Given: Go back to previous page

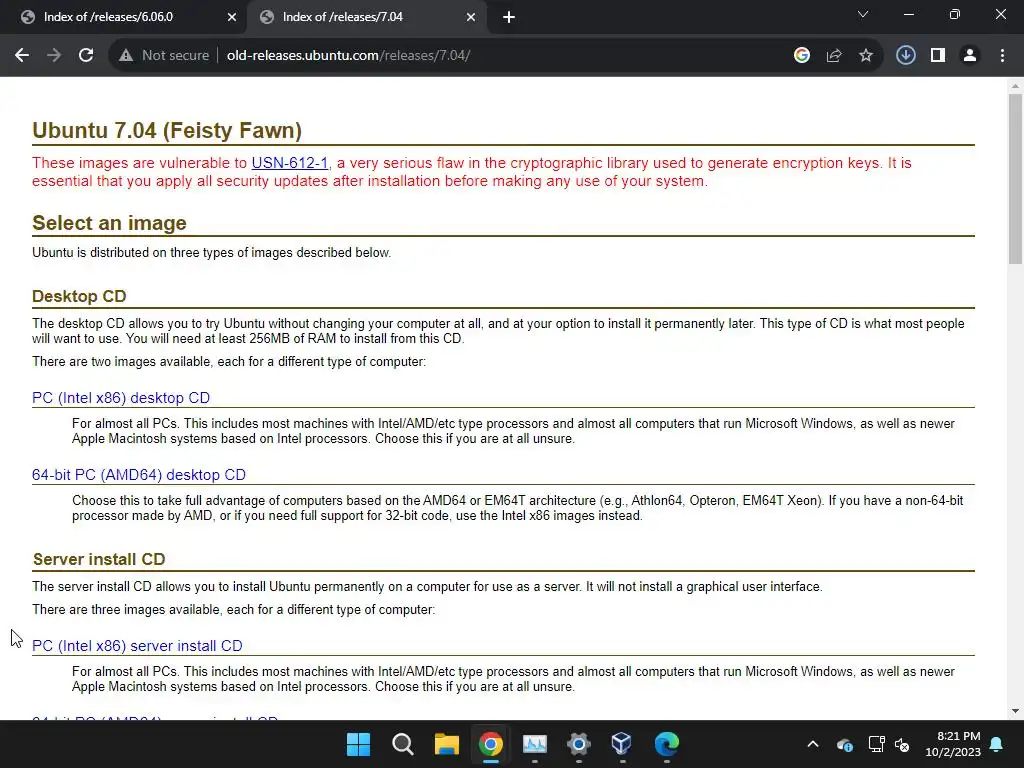Looking at the screenshot, I should point(22,56).
